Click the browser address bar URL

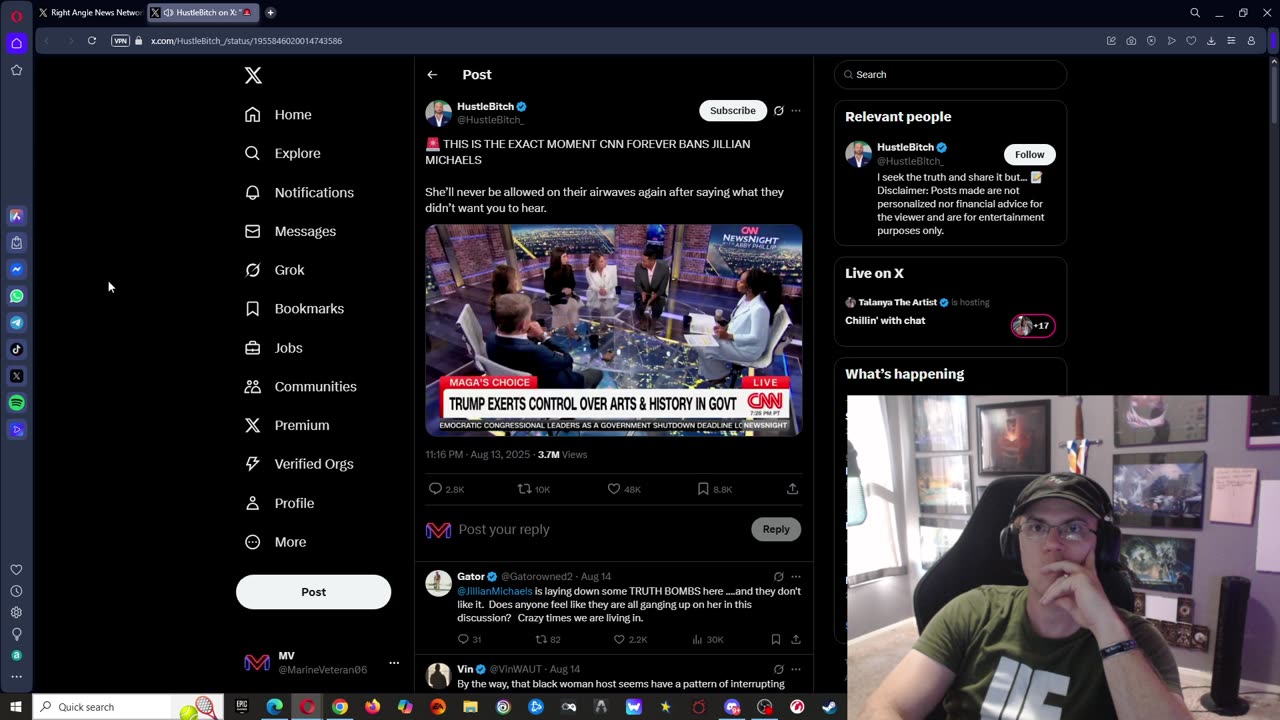coord(247,41)
